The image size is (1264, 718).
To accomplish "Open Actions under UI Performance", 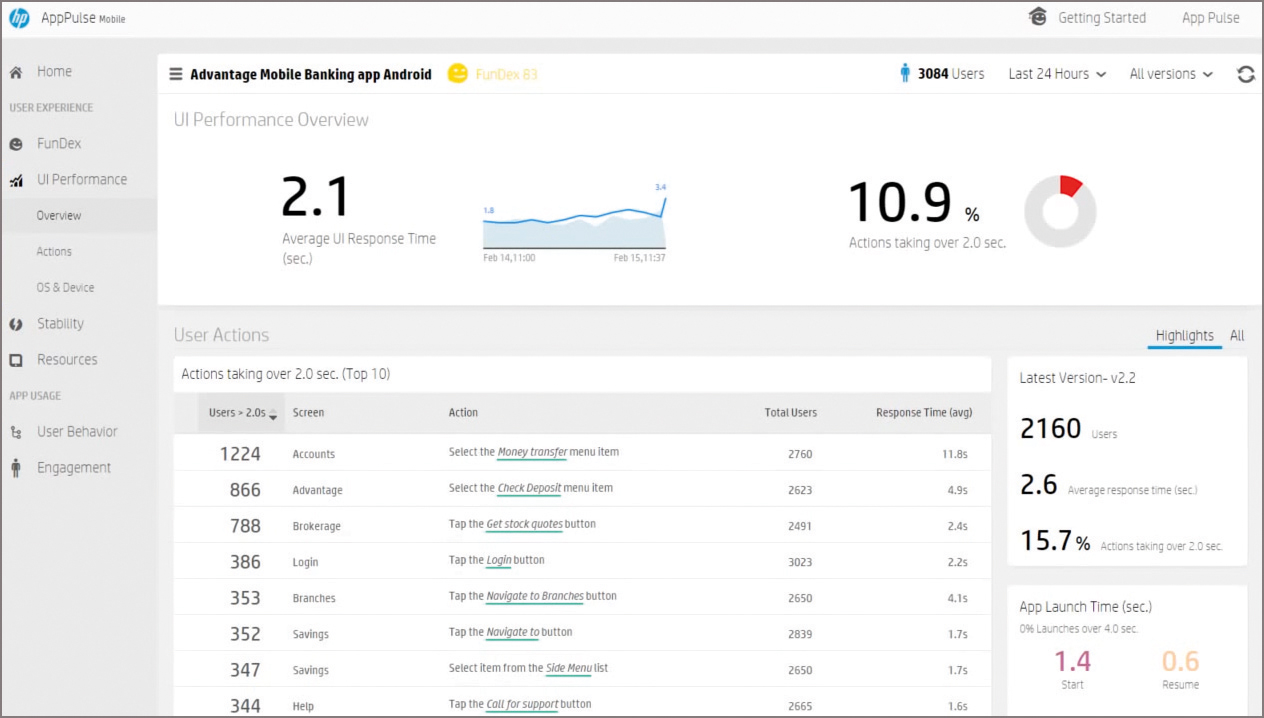I will pyautogui.click(x=54, y=252).
